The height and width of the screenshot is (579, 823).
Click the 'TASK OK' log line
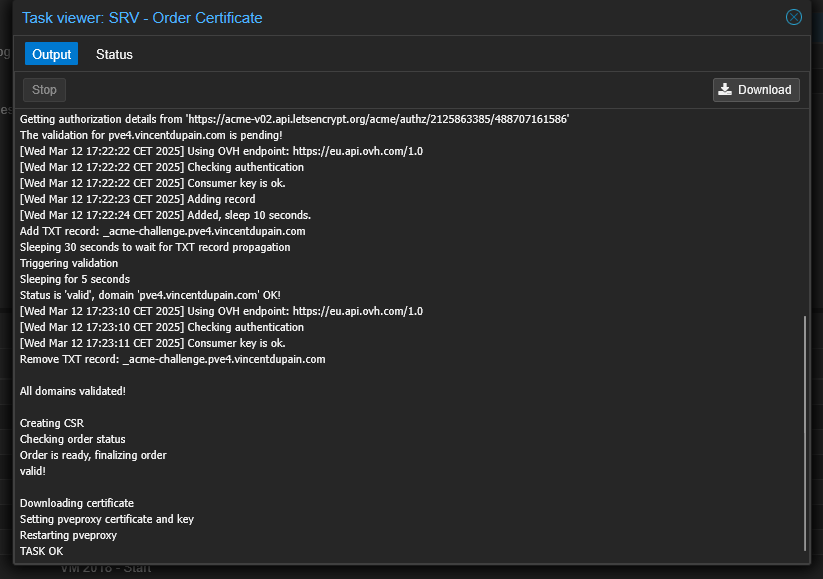pyautogui.click(x=41, y=551)
